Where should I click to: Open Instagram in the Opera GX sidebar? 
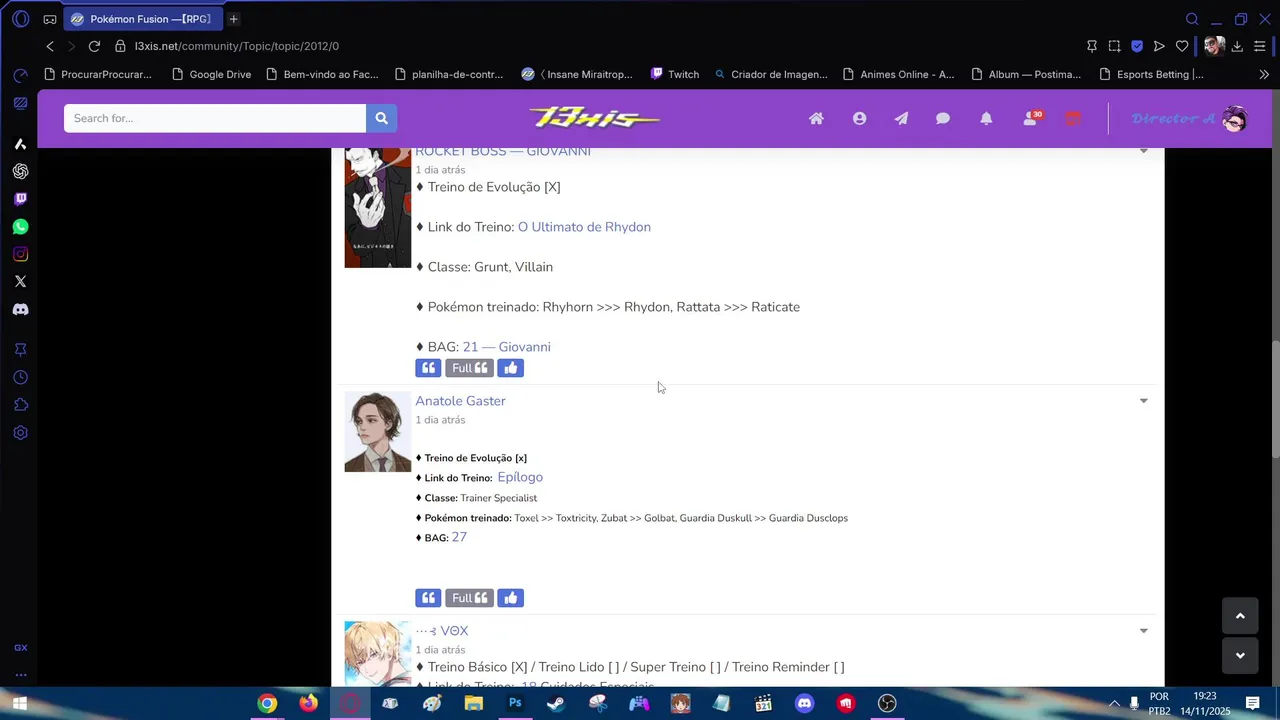[20, 254]
